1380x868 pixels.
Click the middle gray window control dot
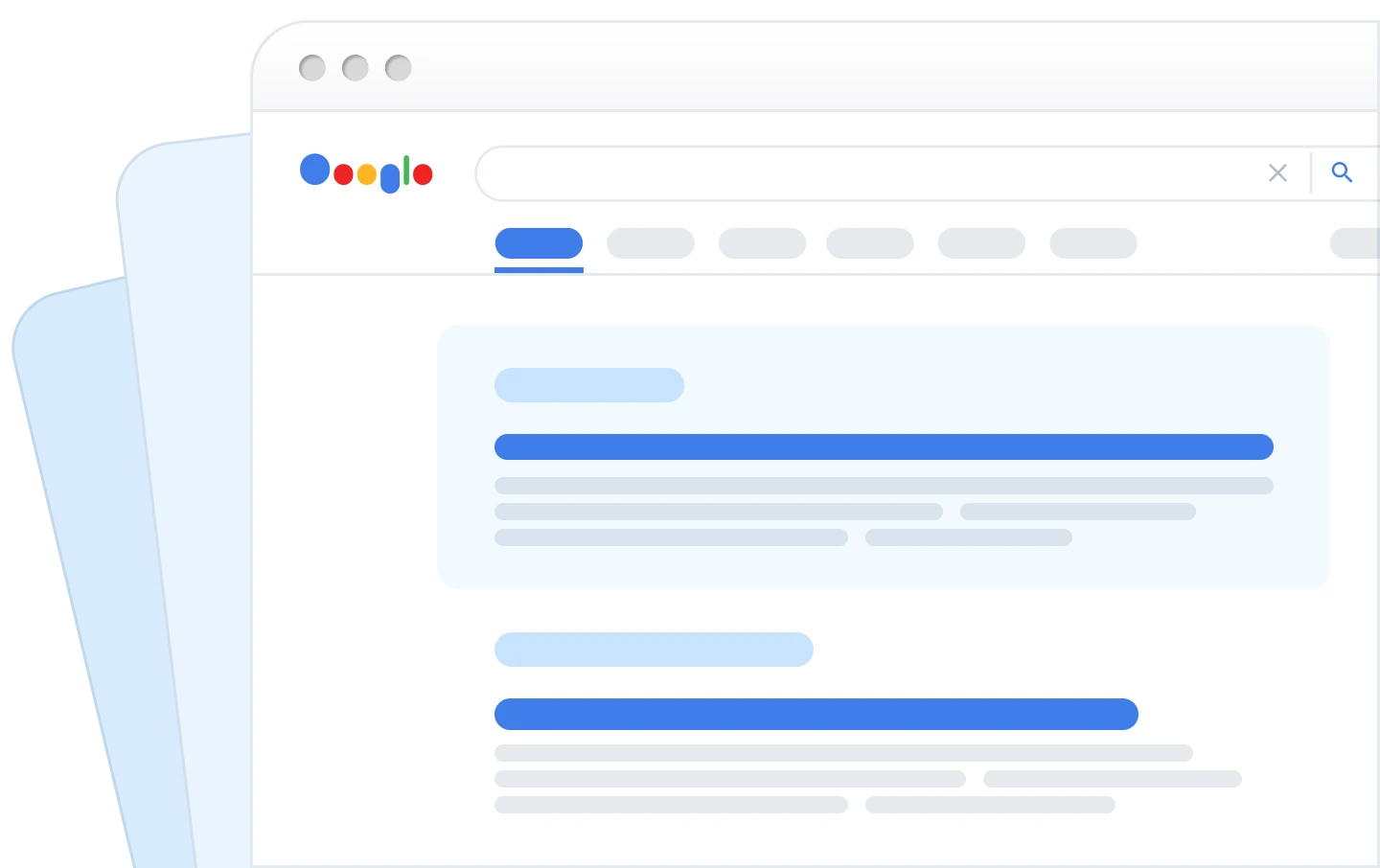coord(356,68)
